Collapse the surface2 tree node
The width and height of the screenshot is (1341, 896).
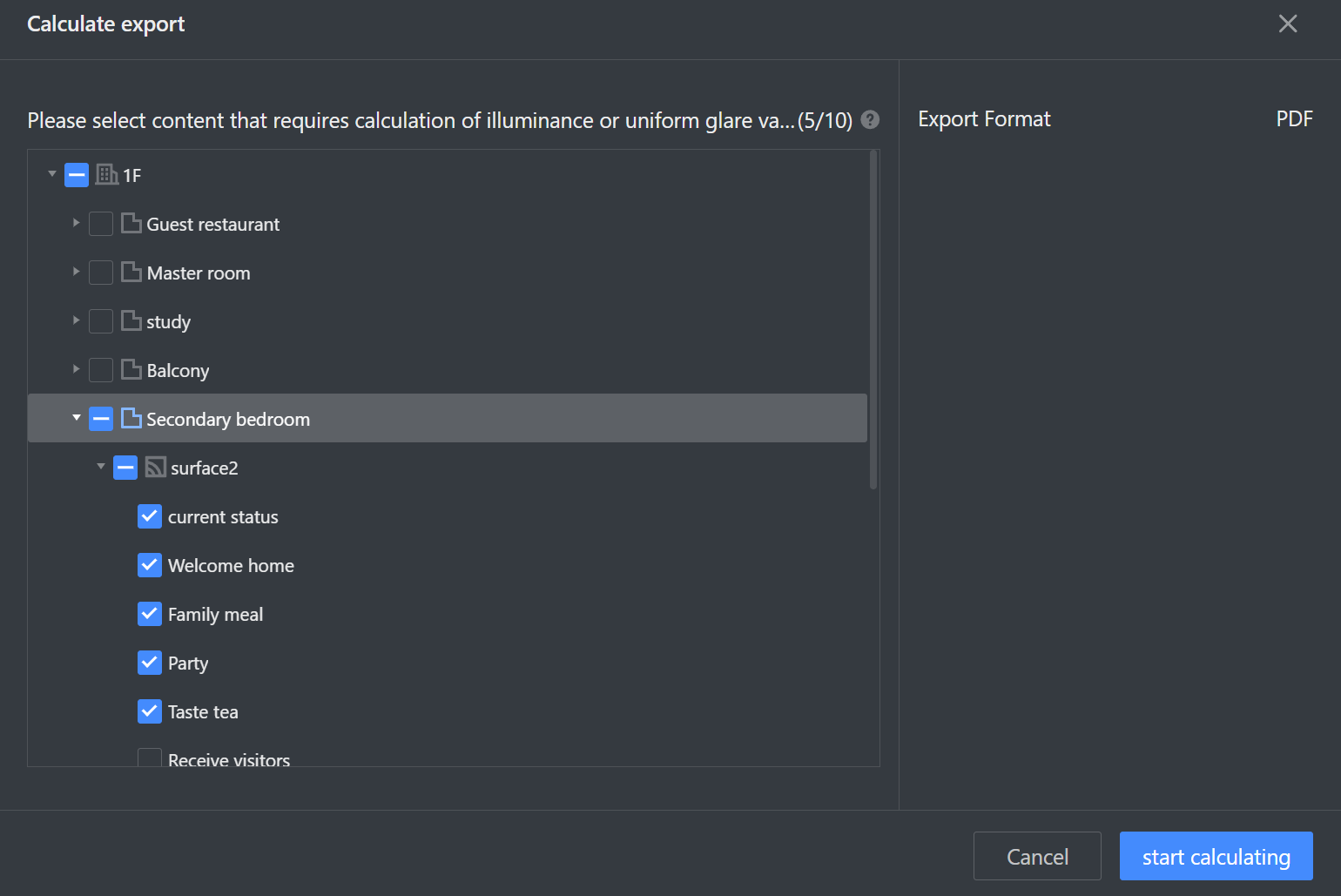click(x=101, y=468)
